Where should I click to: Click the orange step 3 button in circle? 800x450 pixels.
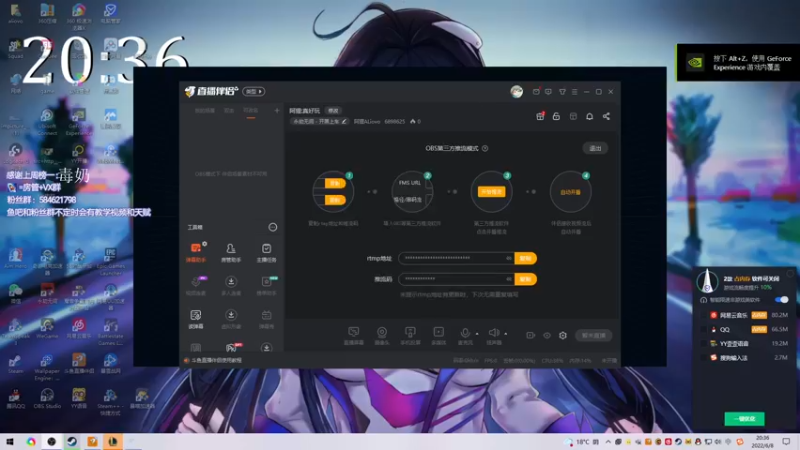point(491,192)
